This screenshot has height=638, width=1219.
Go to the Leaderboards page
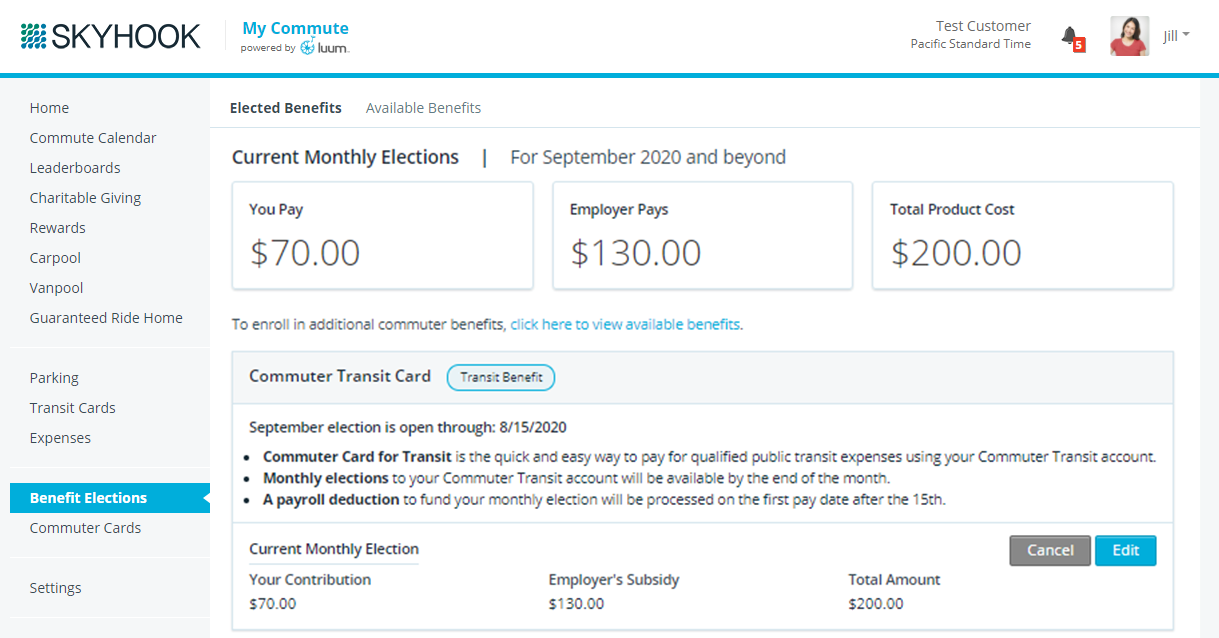pos(75,168)
